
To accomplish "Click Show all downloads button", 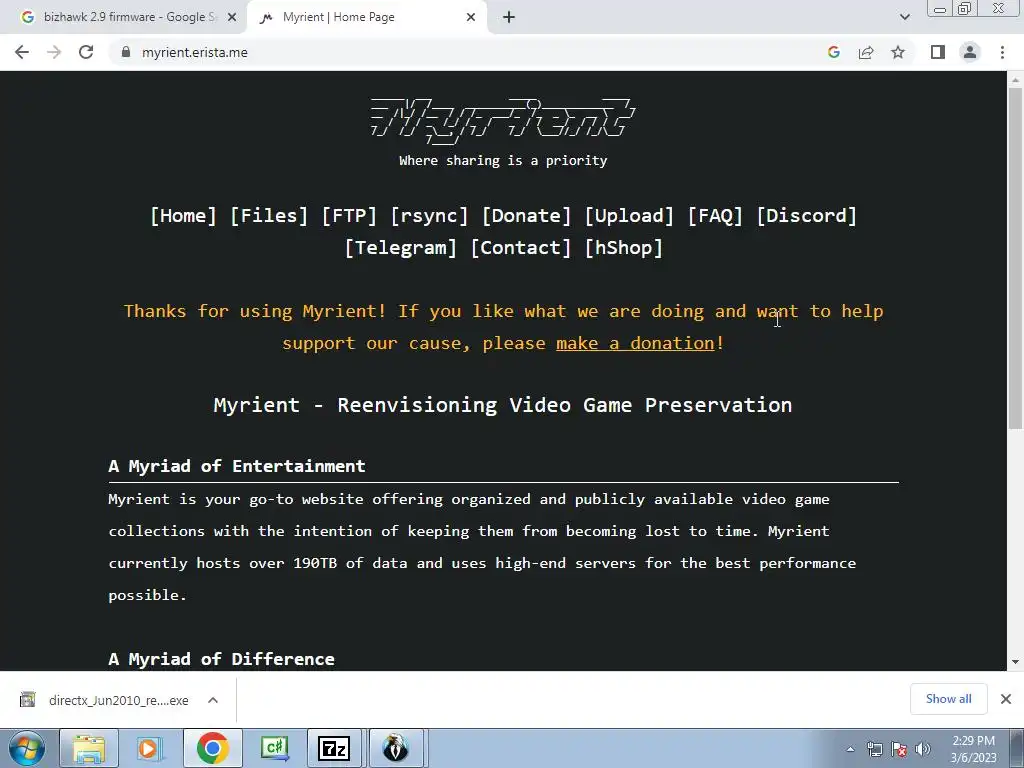I will [x=948, y=699].
